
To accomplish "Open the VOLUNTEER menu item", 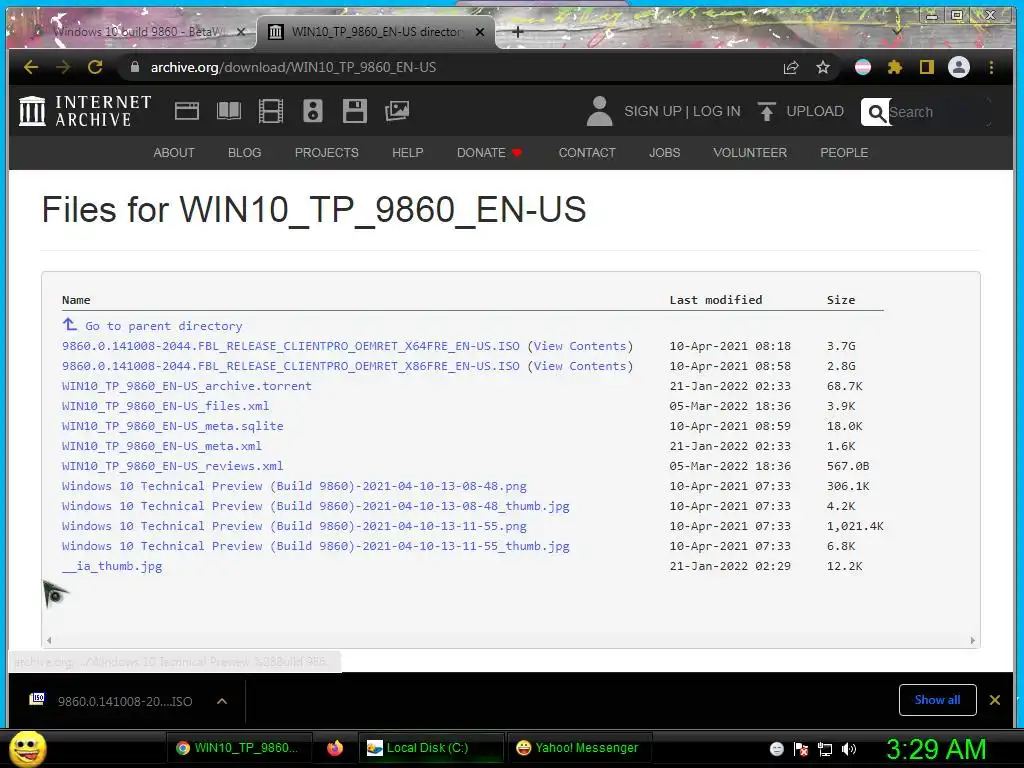I will click(750, 153).
